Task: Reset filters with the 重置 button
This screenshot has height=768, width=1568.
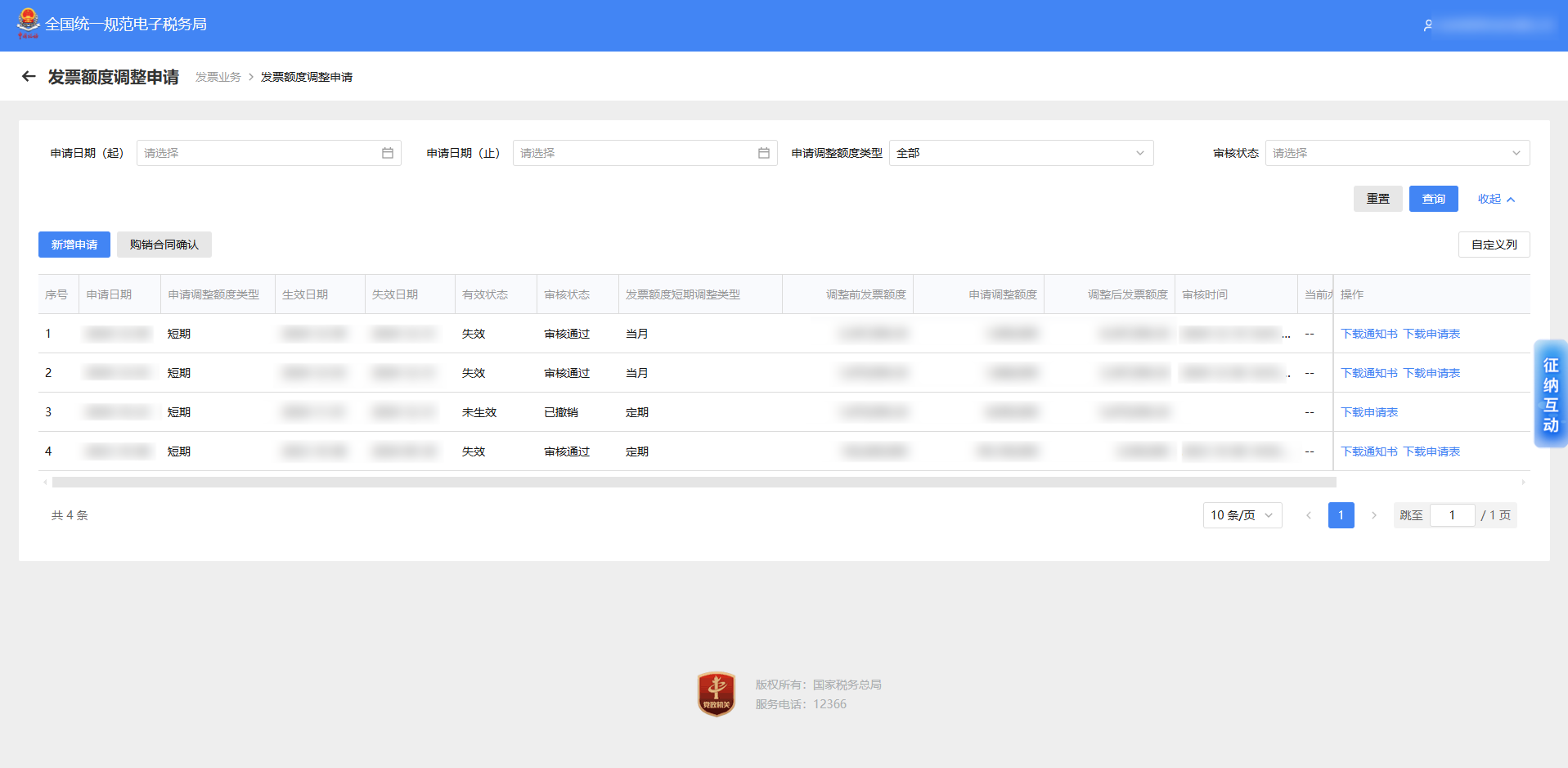Action: tap(1377, 199)
